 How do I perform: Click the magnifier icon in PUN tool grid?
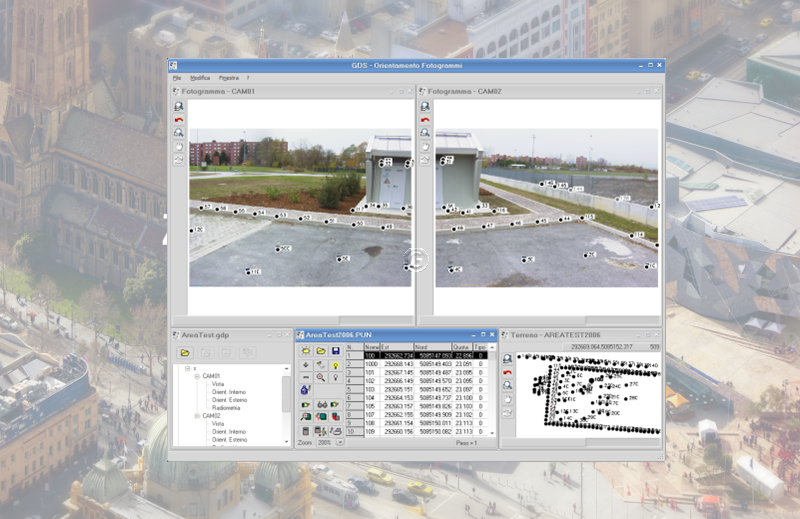[x=321, y=377]
